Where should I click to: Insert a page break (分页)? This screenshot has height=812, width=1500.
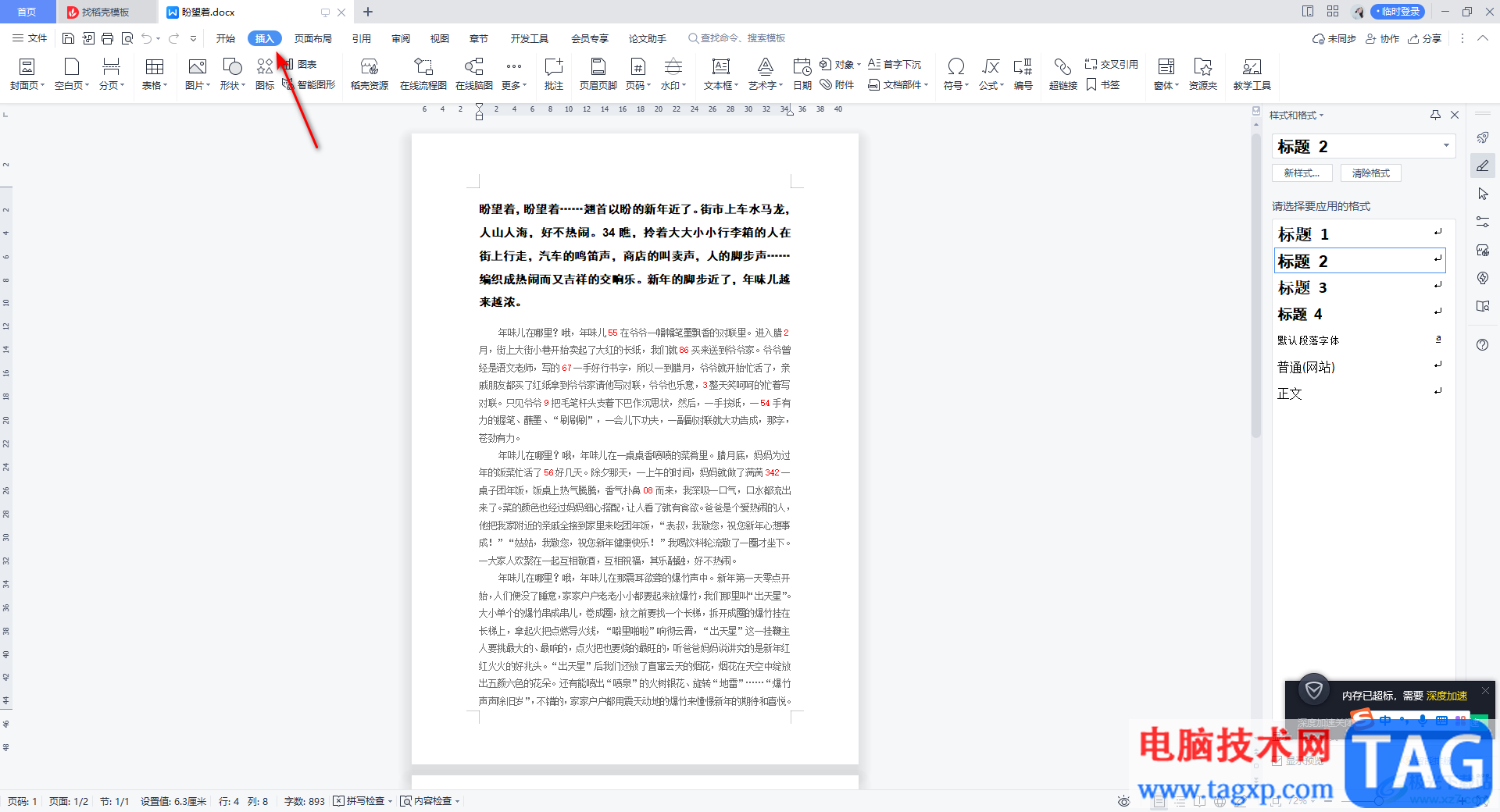point(112,74)
